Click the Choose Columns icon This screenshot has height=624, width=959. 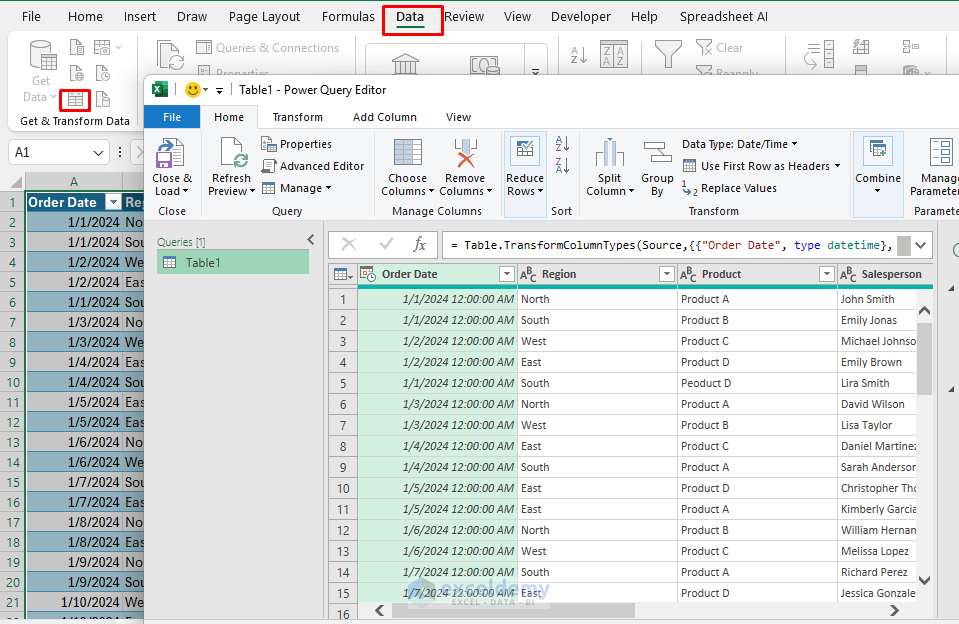point(408,153)
